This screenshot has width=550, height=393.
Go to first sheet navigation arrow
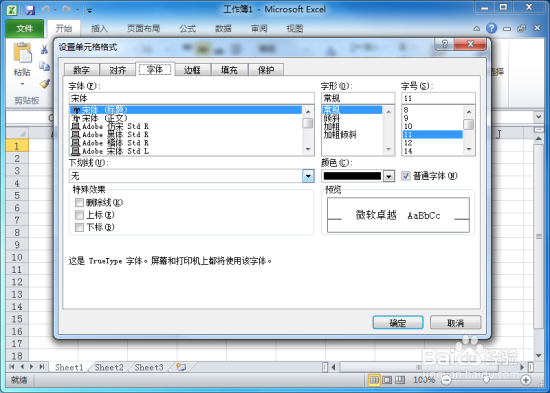pyautogui.click(x=12, y=367)
